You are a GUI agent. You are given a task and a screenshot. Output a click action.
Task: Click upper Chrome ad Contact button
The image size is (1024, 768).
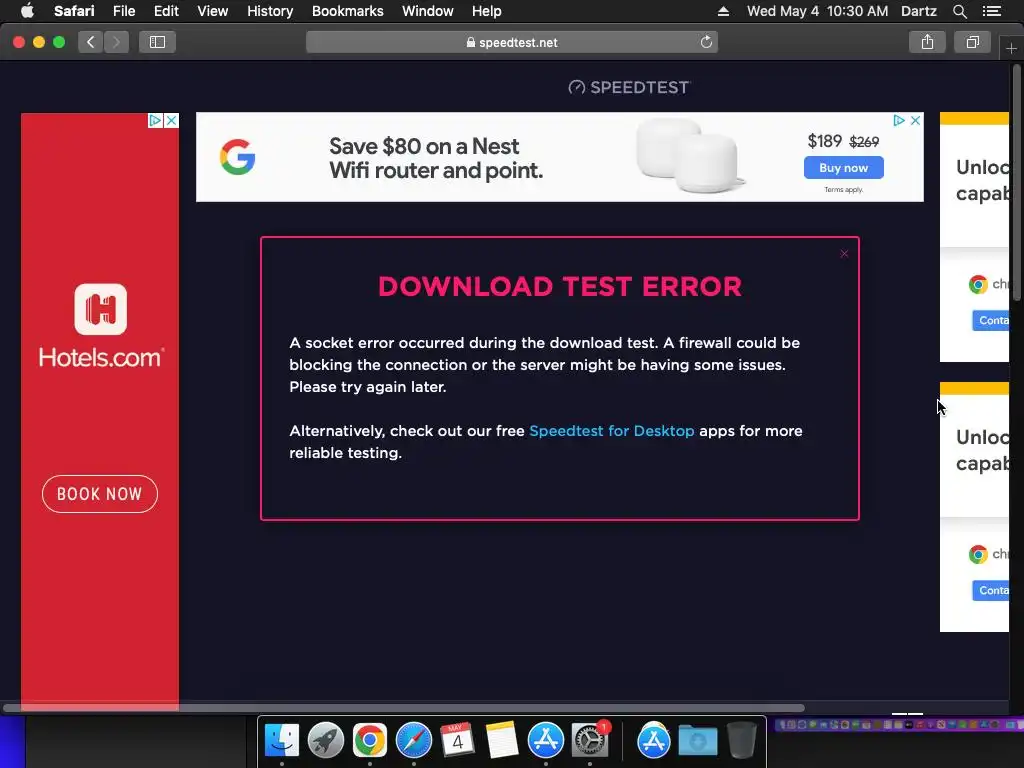coord(991,320)
